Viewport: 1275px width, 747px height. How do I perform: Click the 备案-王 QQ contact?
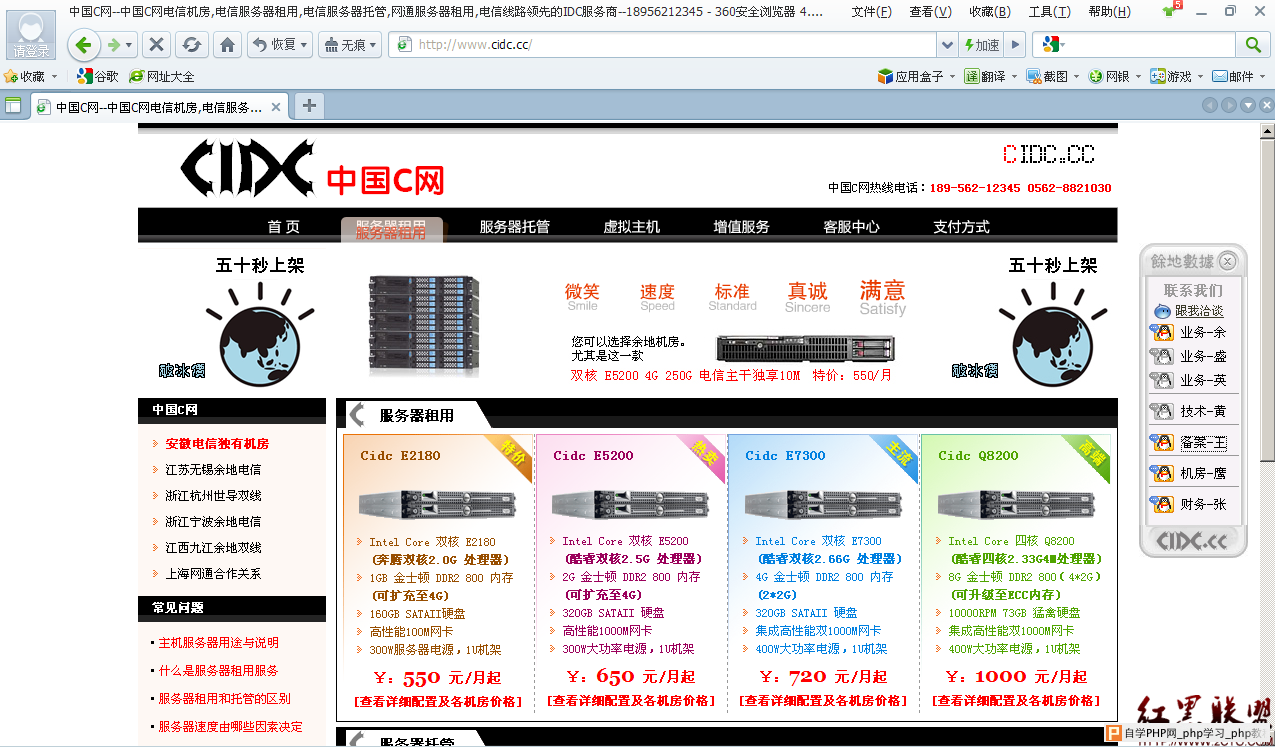tap(1189, 442)
